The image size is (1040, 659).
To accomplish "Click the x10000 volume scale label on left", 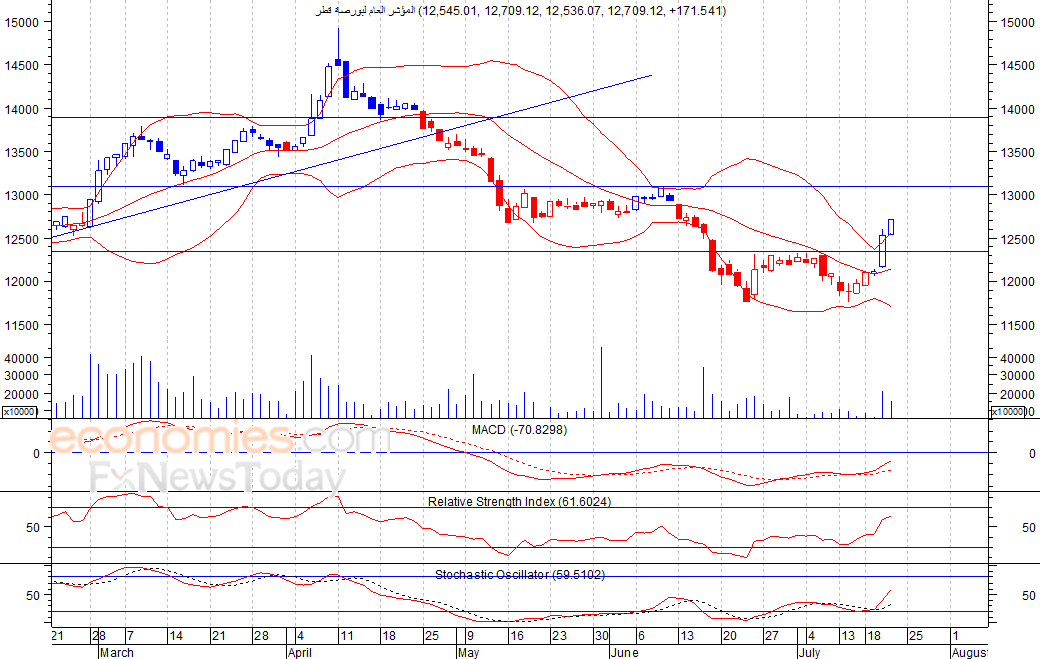I will (x=19, y=412).
